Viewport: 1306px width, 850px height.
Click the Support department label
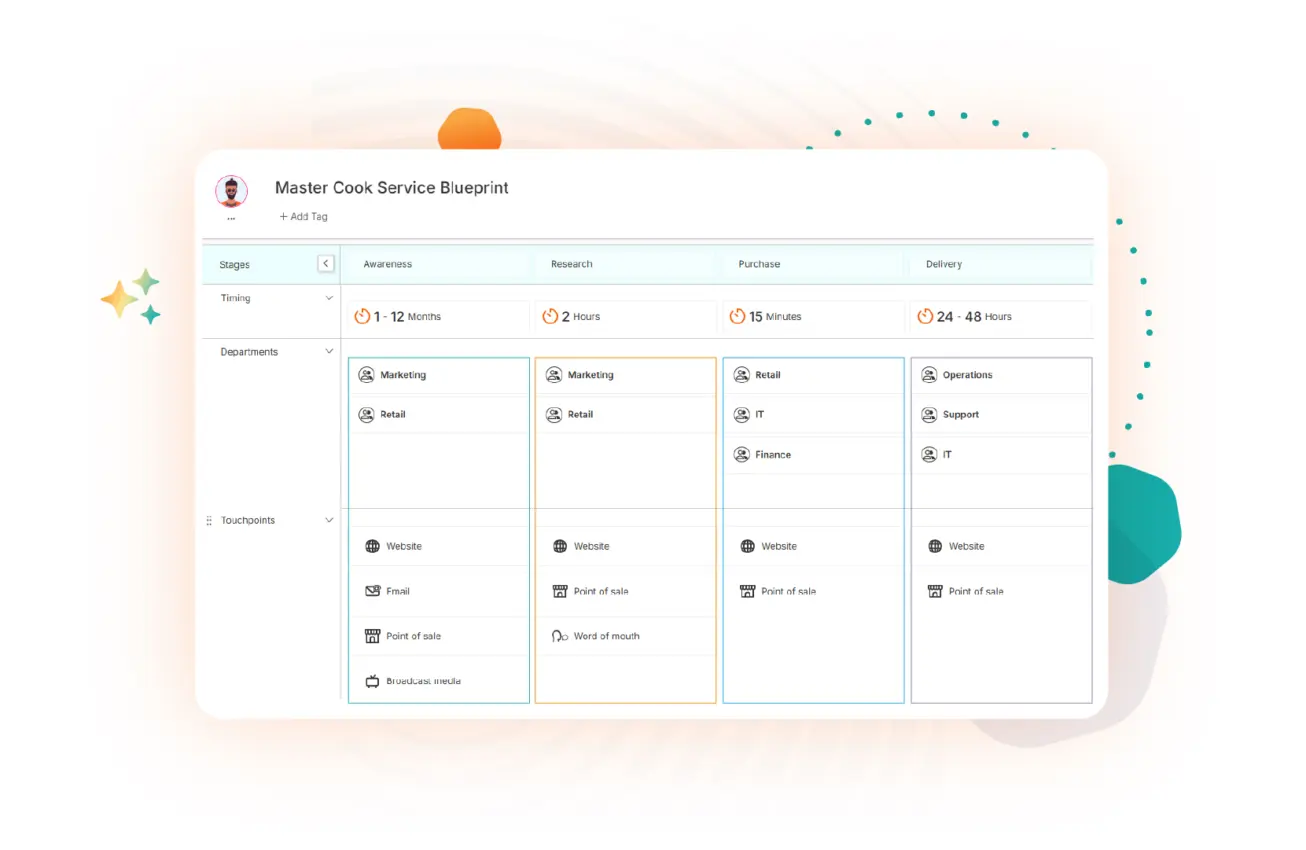(x=961, y=414)
